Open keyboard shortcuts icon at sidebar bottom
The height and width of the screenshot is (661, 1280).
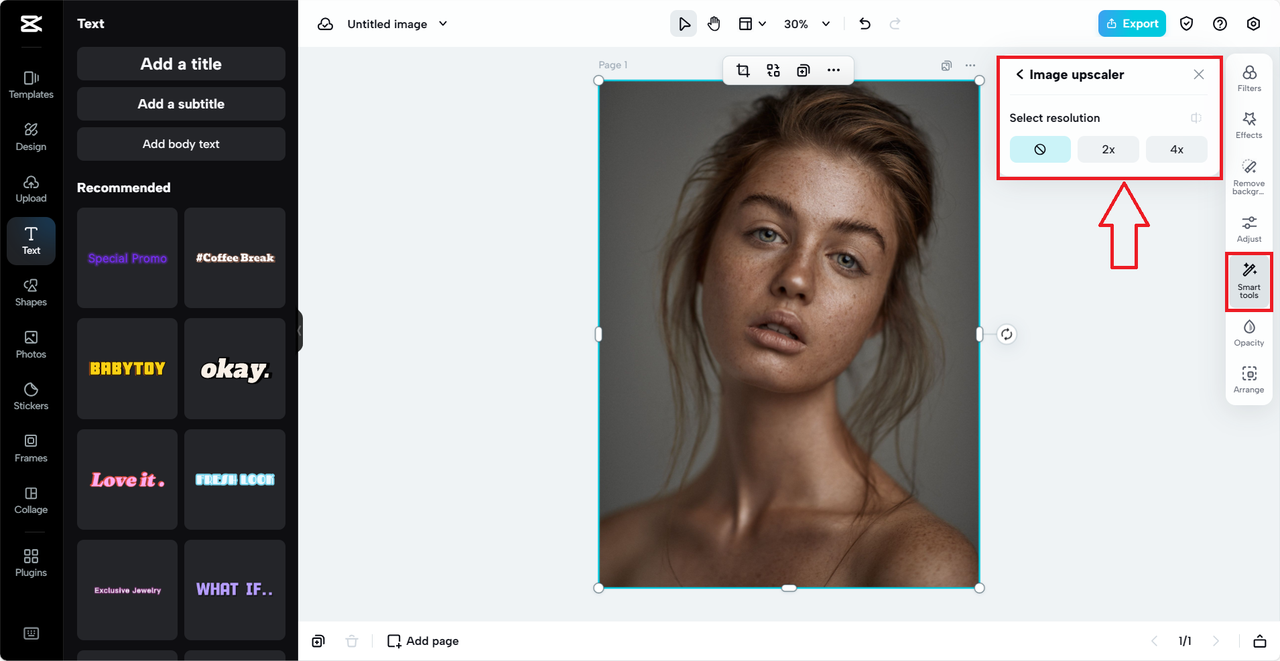[31, 633]
